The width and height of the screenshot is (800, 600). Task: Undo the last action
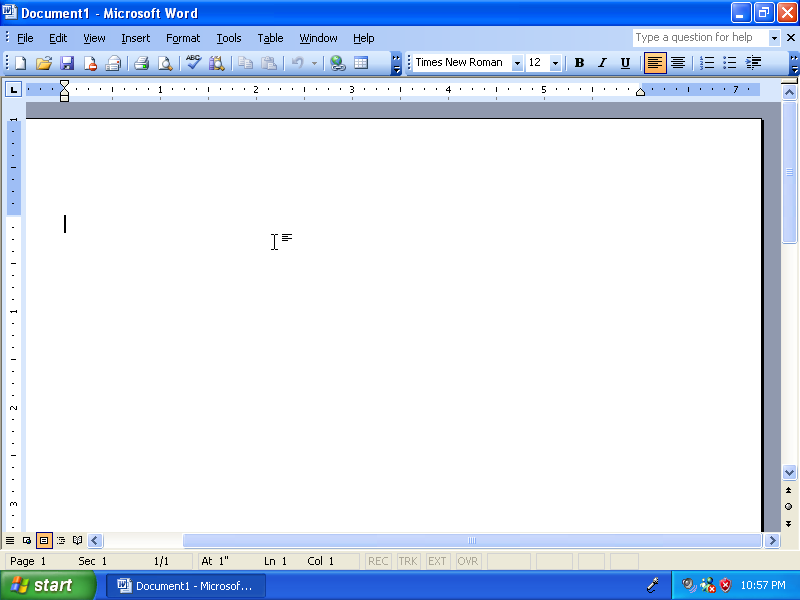coord(297,63)
